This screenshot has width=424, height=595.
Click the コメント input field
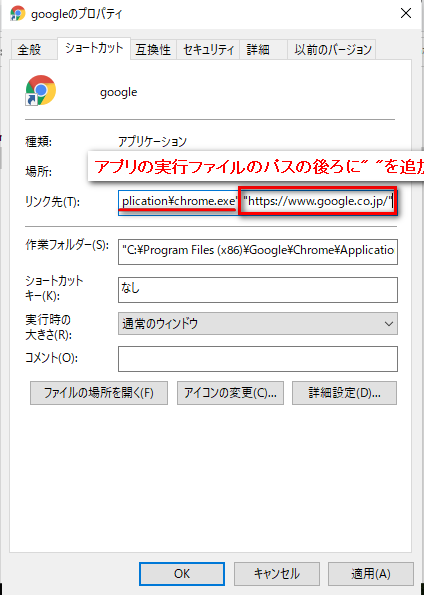click(258, 359)
